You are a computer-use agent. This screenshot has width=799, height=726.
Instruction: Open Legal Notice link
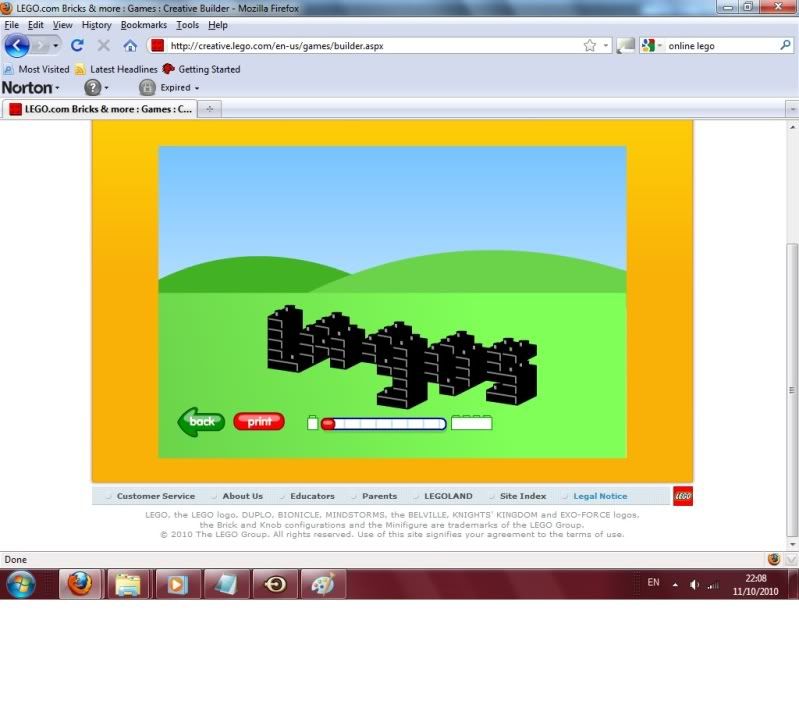[x=600, y=496]
